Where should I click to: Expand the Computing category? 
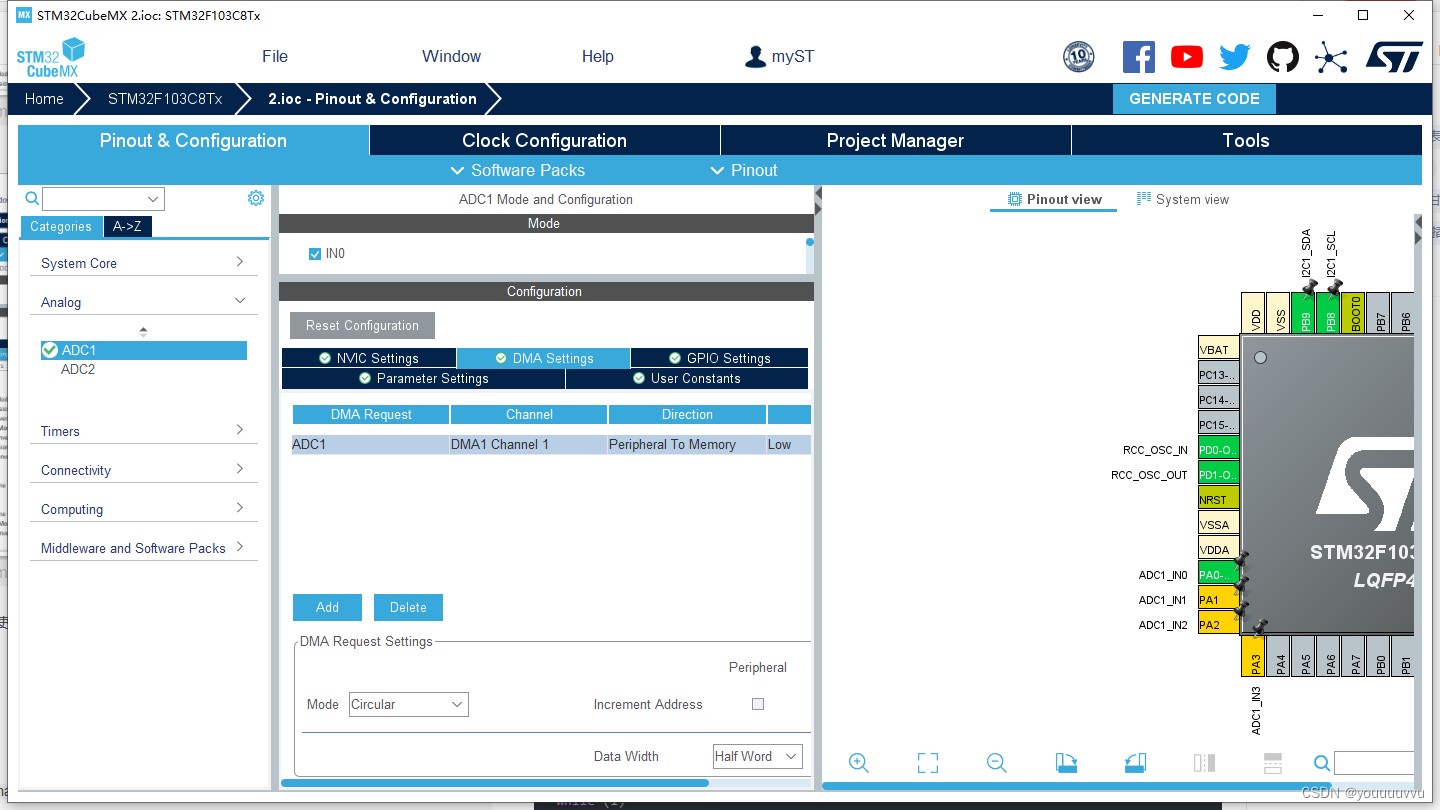(x=143, y=509)
